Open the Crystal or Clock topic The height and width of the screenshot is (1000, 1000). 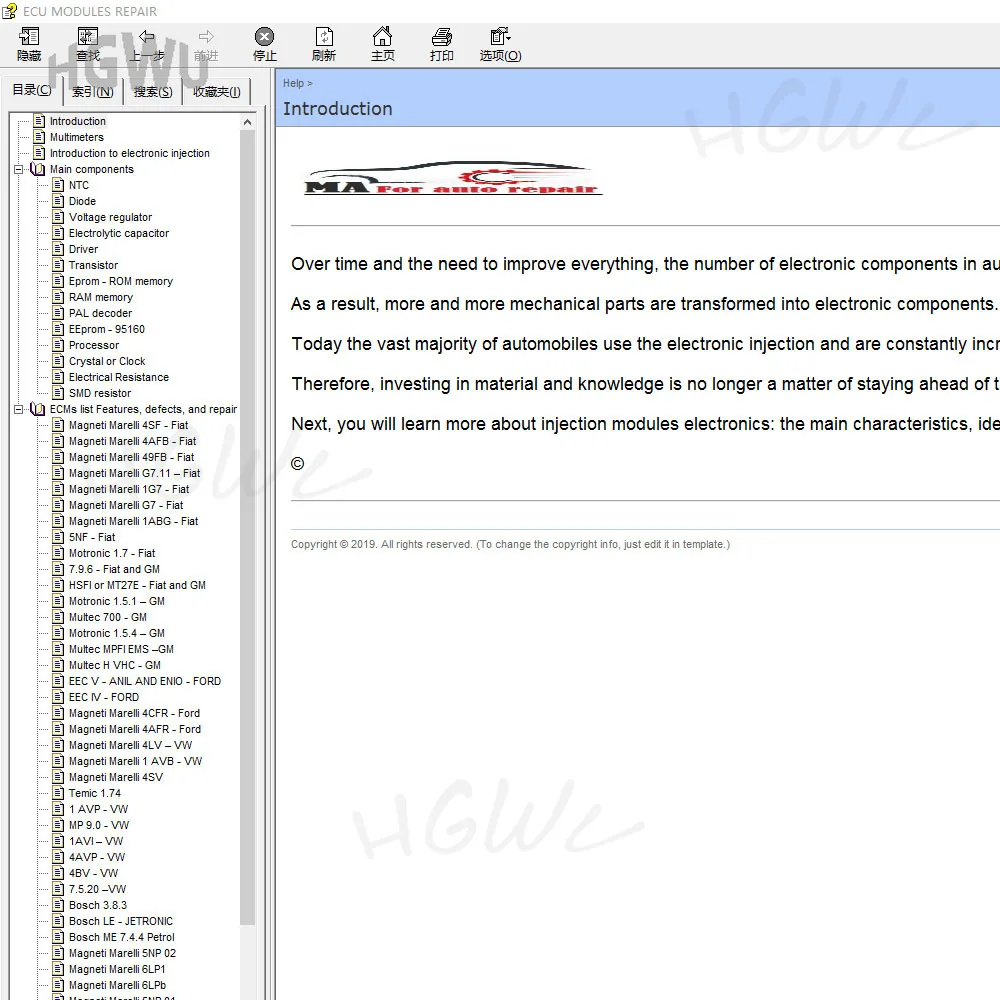click(107, 361)
